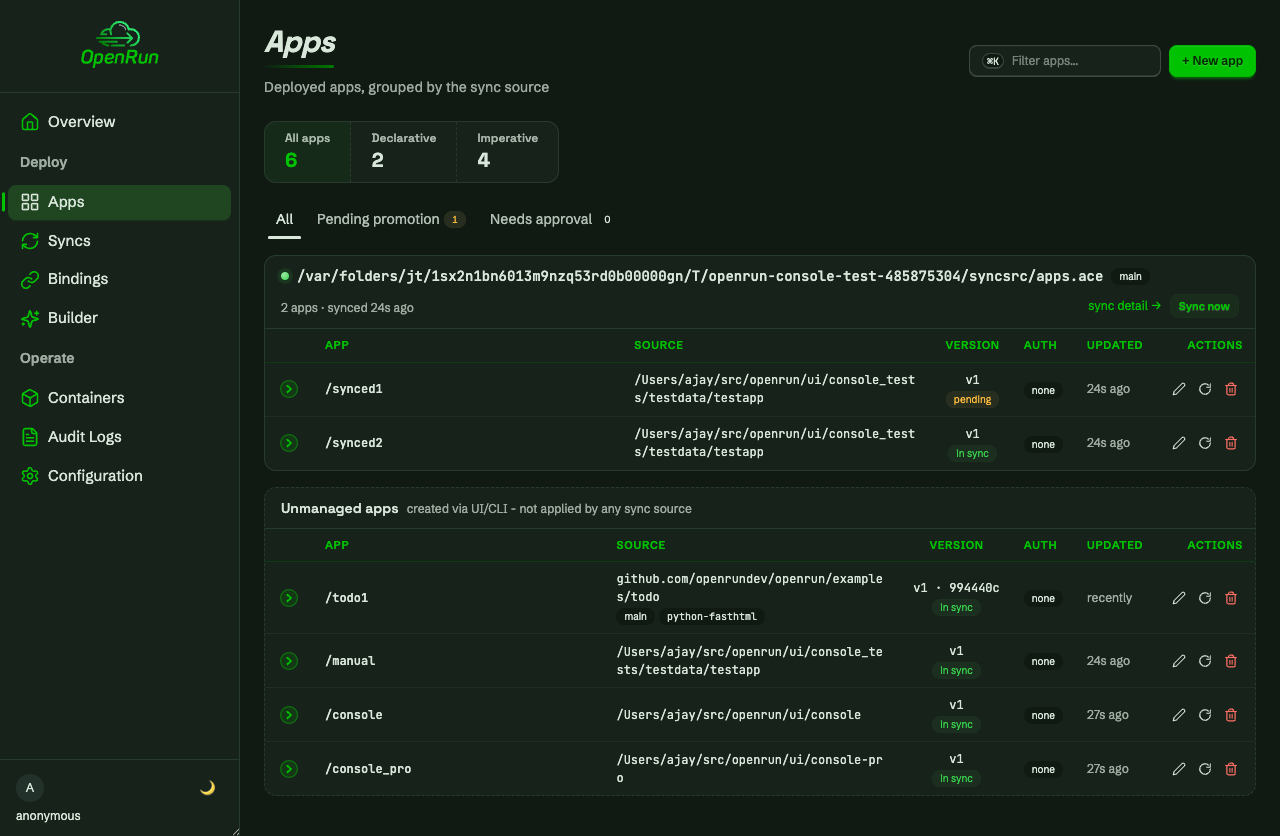Open the Apps page in sidebar
Screen dimensions: 1280x836
(x=119, y=202)
